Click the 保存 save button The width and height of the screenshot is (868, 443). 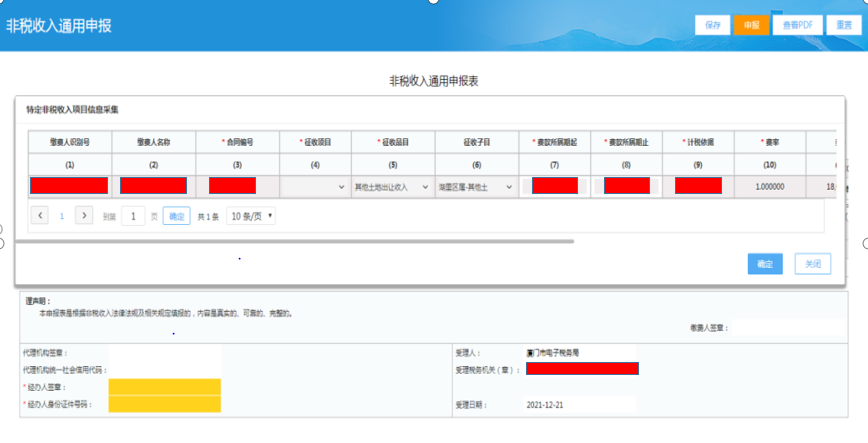[x=712, y=25]
